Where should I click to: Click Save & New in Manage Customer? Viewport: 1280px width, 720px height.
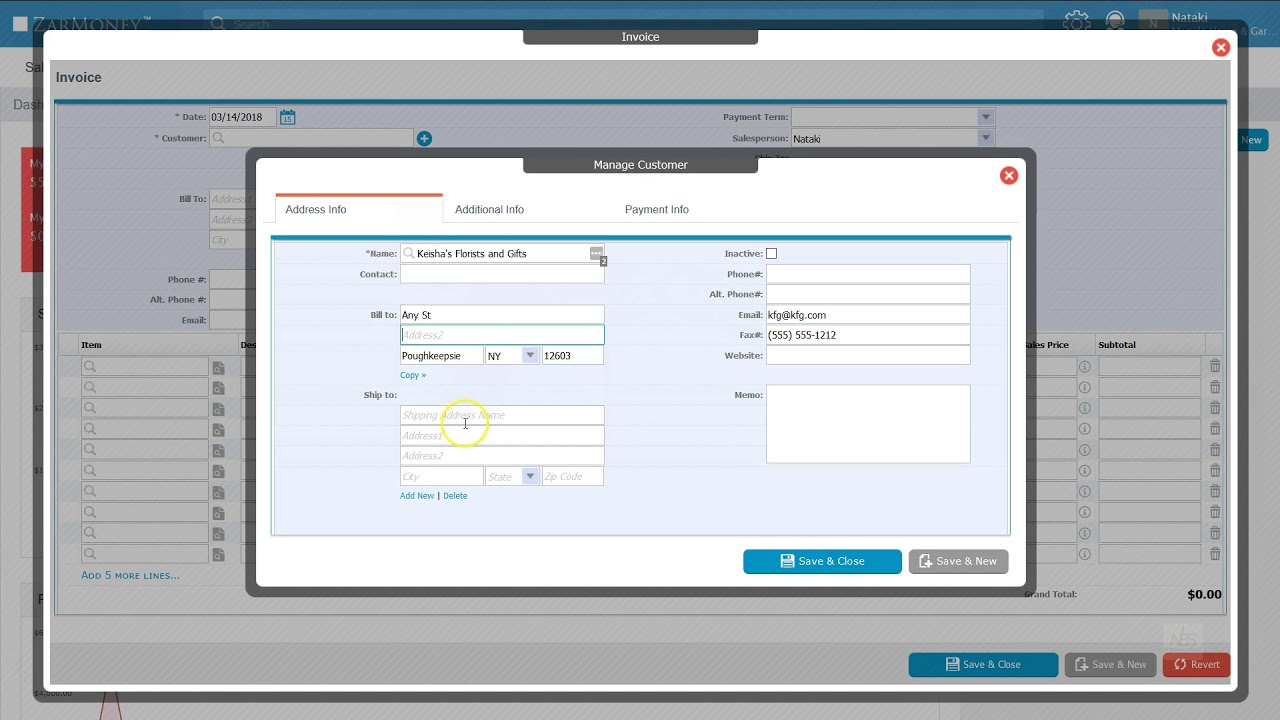pyautogui.click(x=958, y=561)
